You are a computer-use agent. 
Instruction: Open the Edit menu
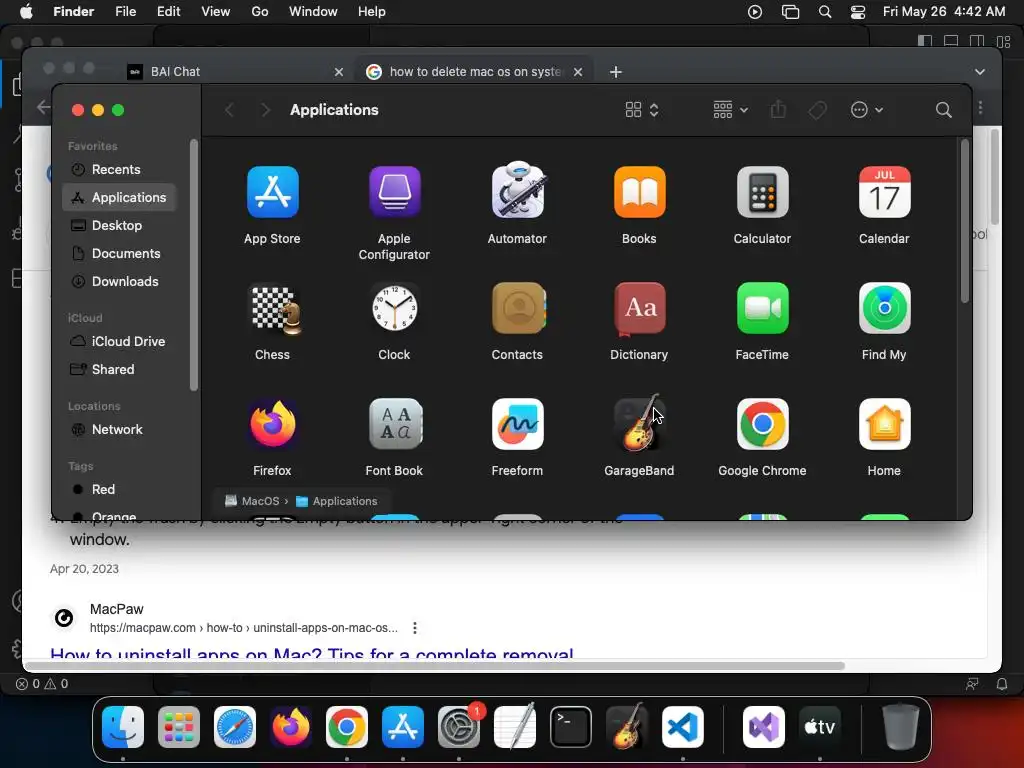(168, 12)
